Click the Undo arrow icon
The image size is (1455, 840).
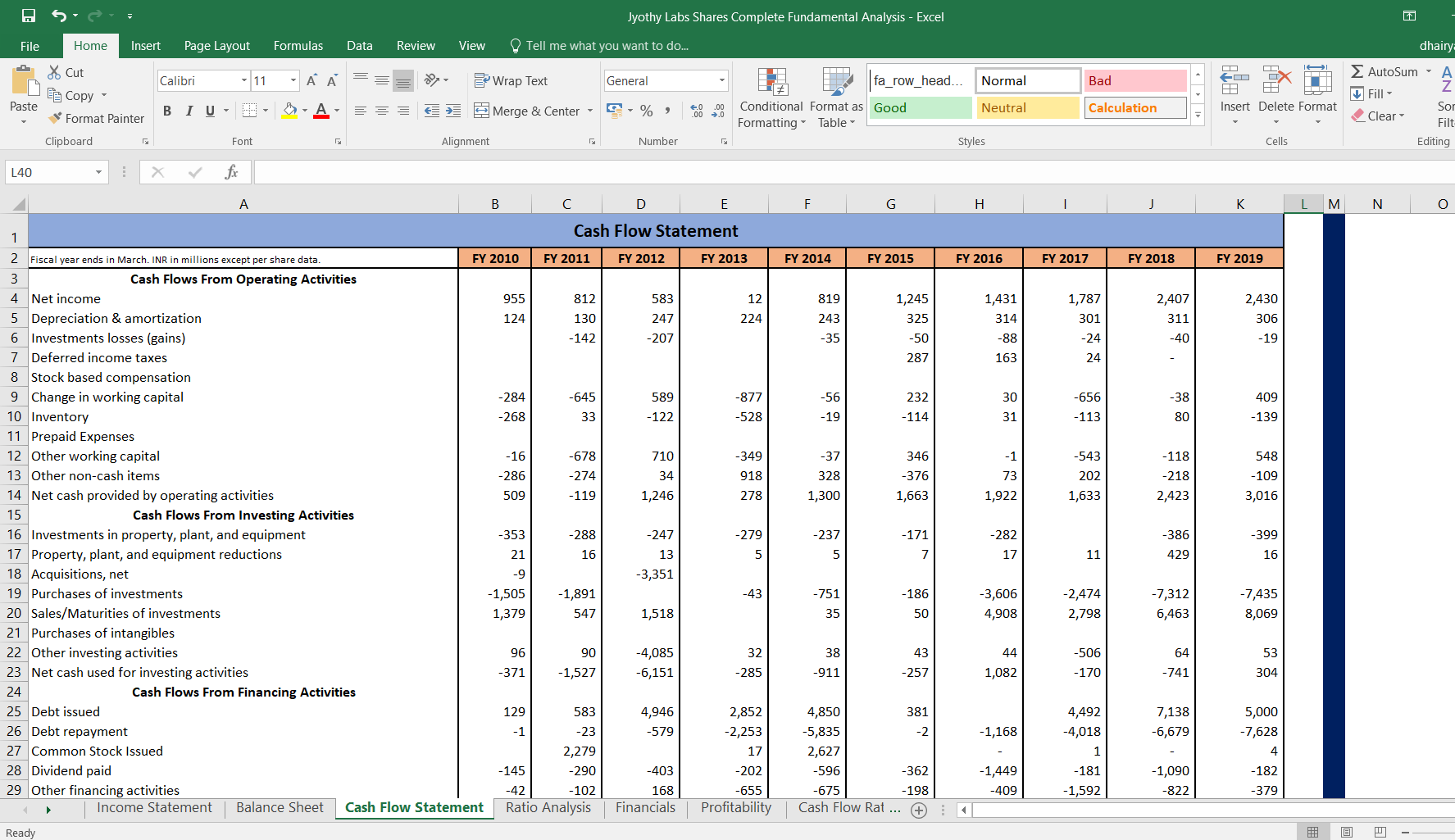(58, 16)
